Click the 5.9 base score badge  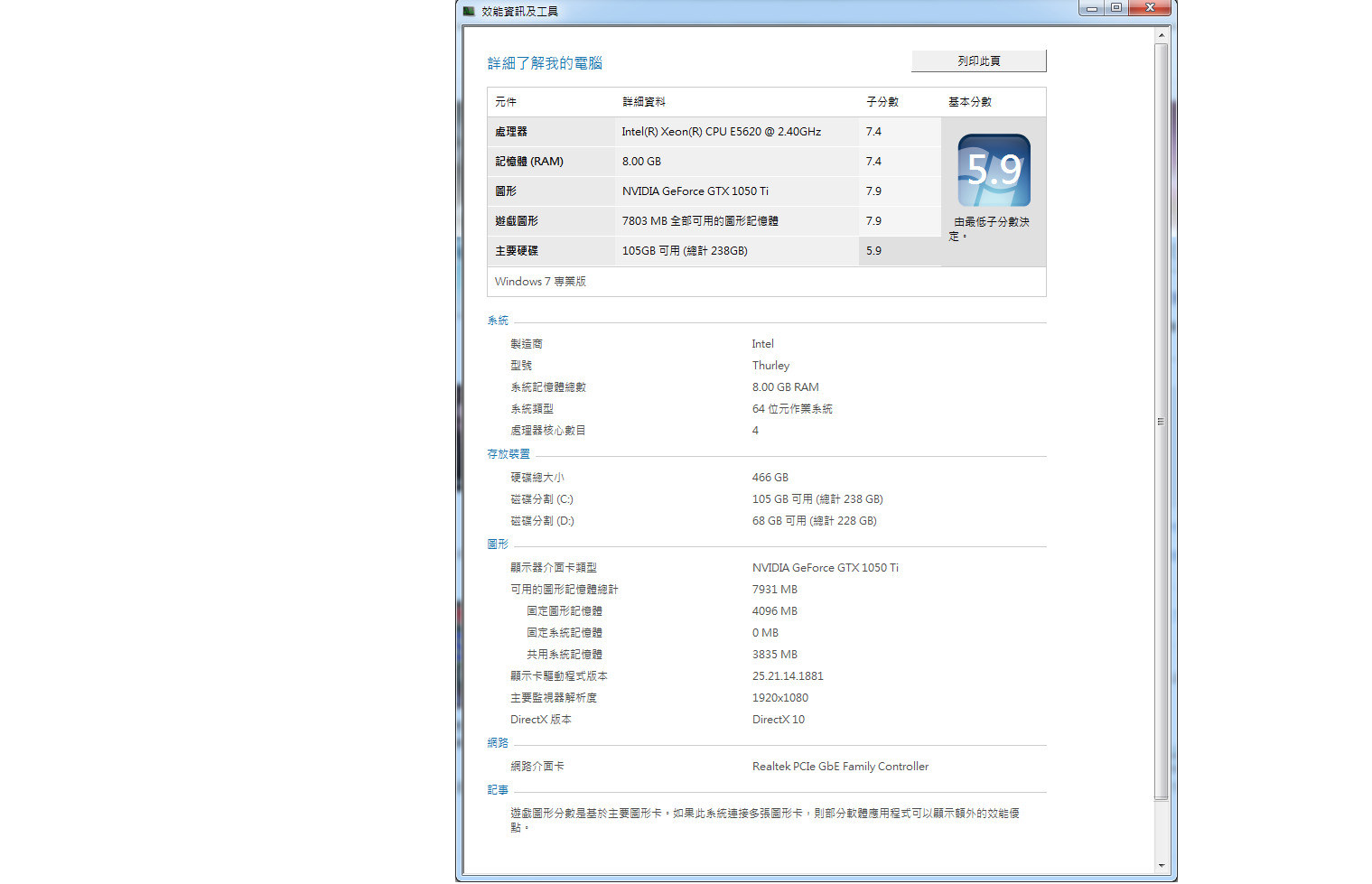coord(993,170)
